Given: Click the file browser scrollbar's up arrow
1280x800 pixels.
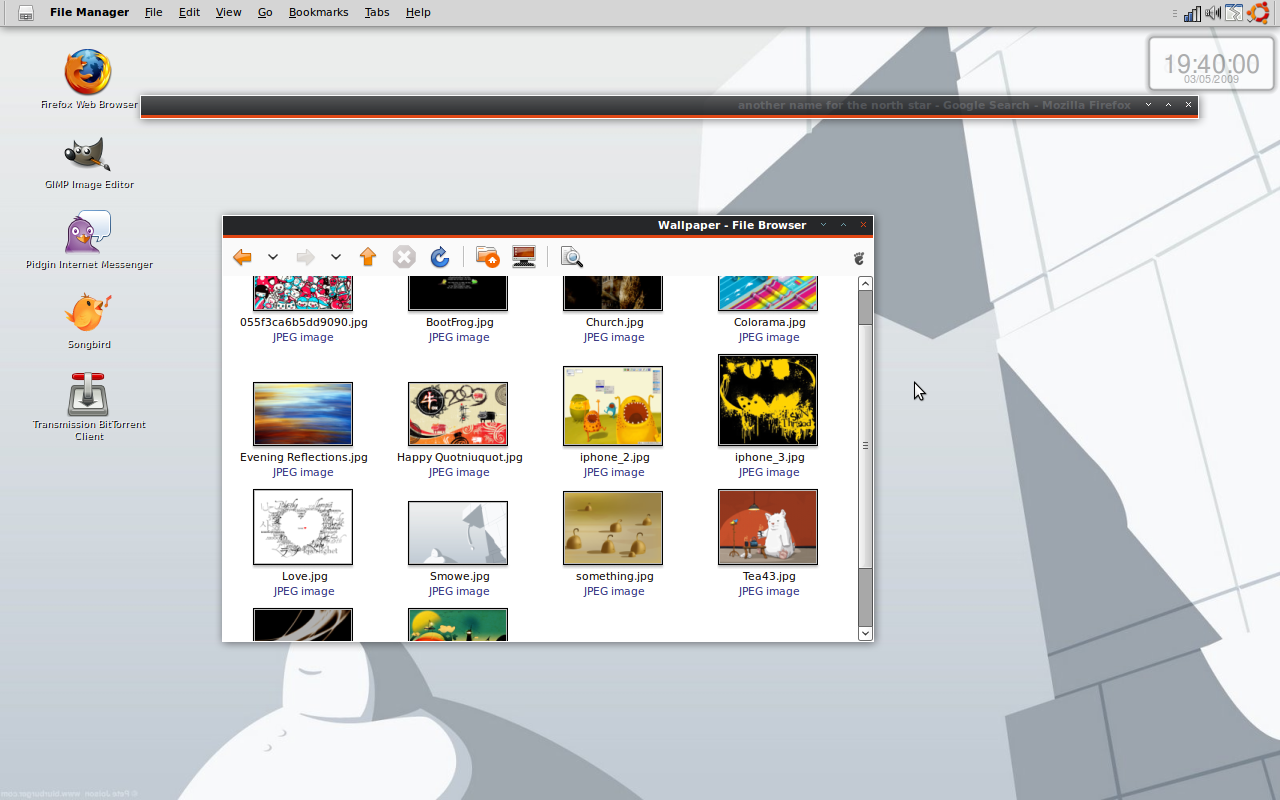Looking at the screenshot, I should (x=865, y=284).
